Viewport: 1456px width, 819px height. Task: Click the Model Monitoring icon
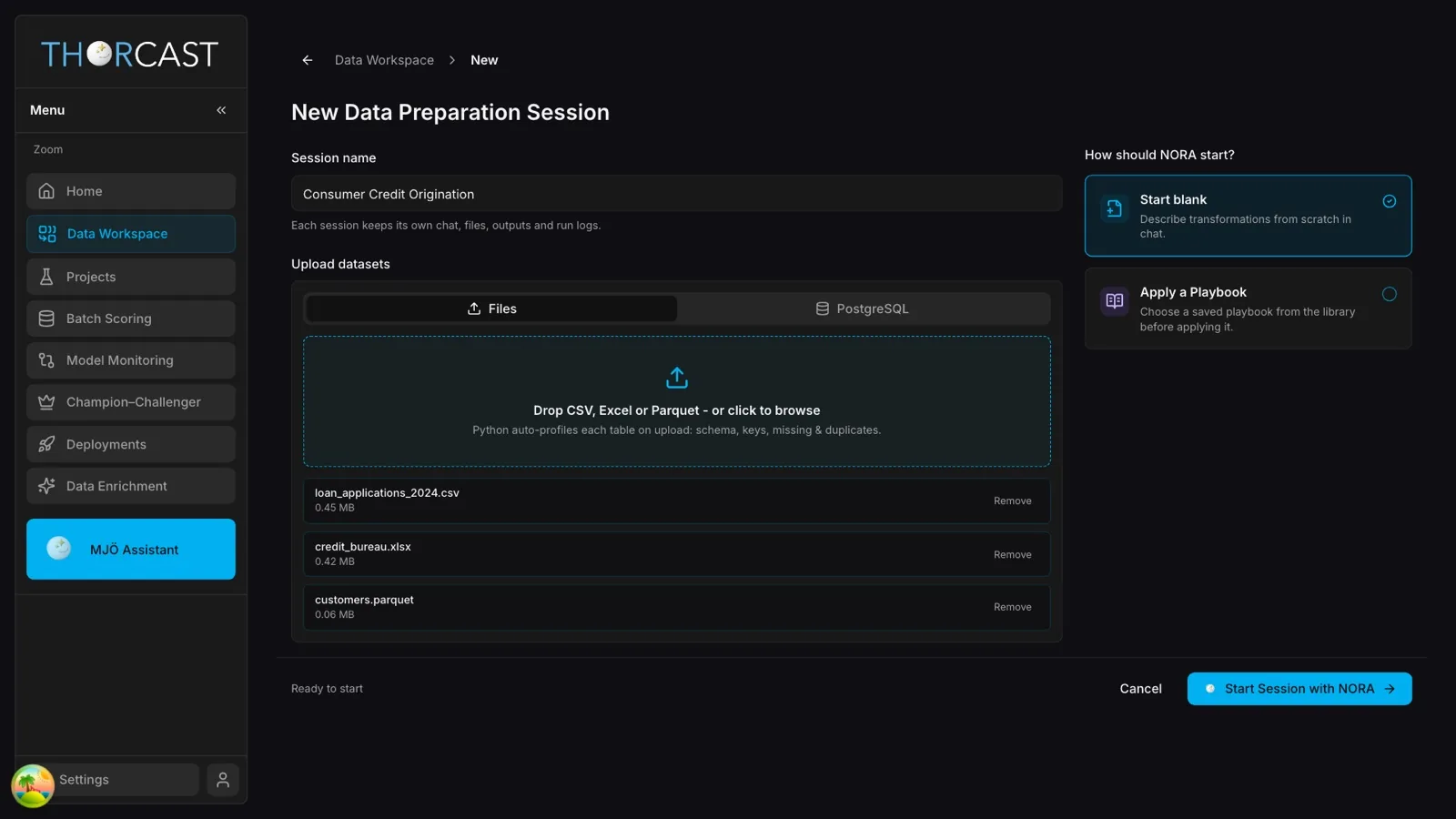(x=46, y=360)
